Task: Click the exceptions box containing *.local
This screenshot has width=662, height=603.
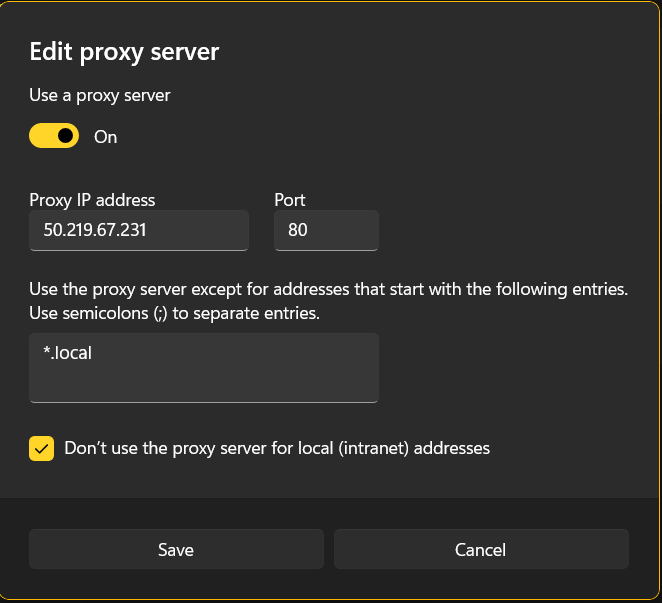Action: click(204, 368)
